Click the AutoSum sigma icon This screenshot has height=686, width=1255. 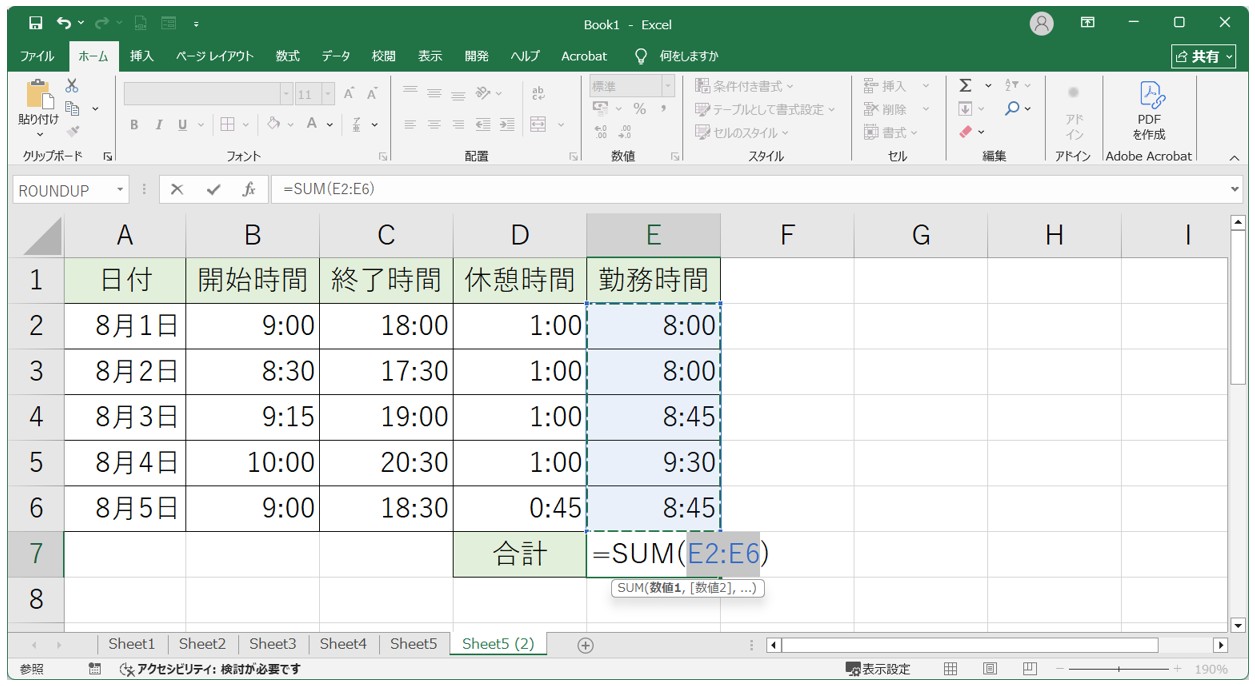(965, 86)
